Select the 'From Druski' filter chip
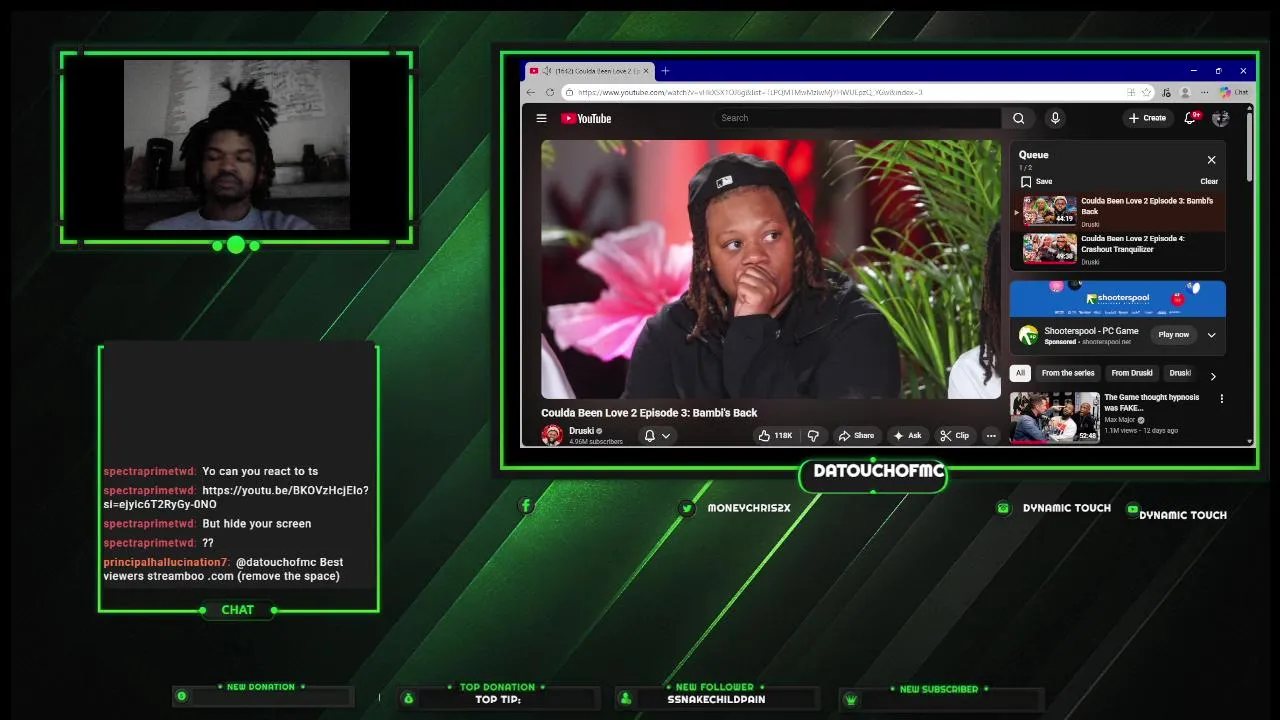The width and height of the screenshot is (1280, 720). coord(1132,373)
